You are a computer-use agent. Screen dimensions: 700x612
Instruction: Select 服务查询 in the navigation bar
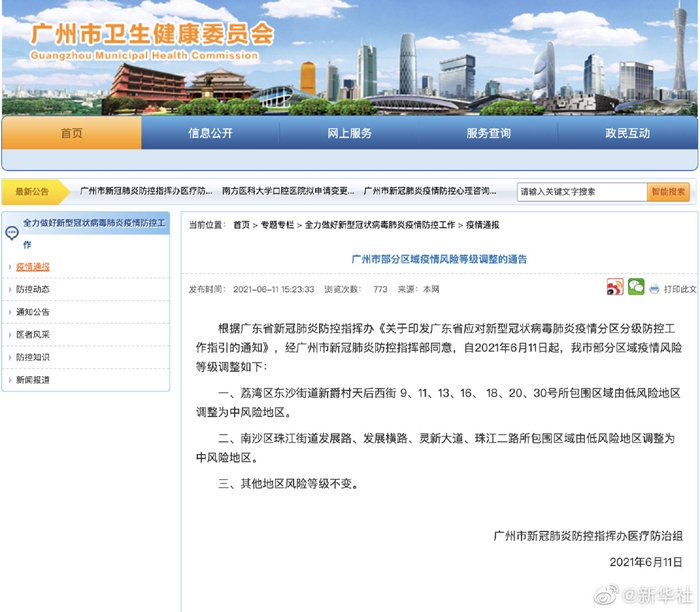coord(488,133)
